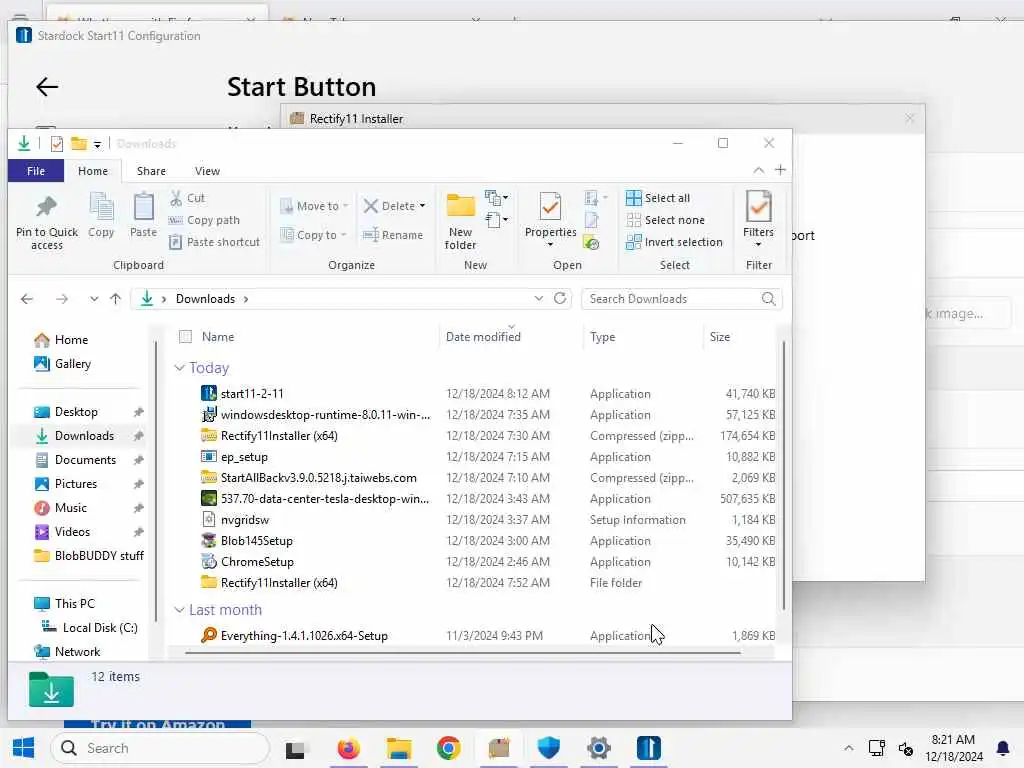Screen dimensions: 1024x768
Task: Click the Task View taskbar icon
Action: click(x=295, y=750)
